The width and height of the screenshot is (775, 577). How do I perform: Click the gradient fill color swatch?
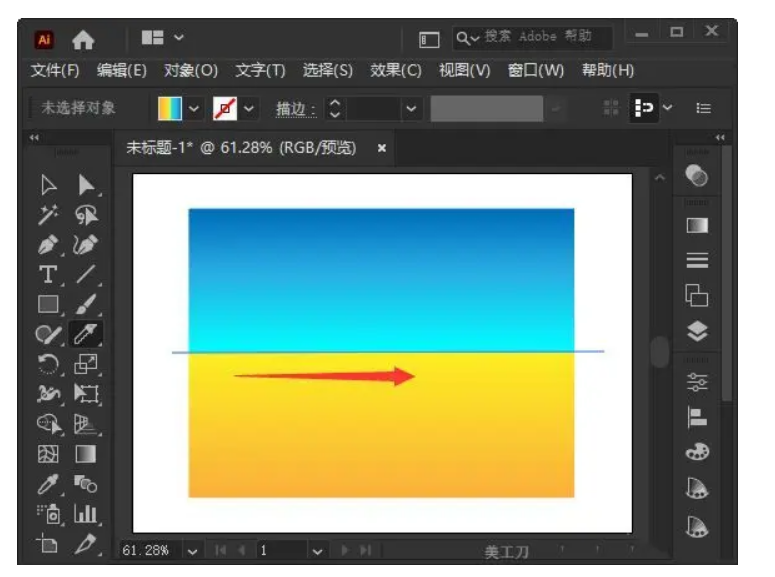pyautogui.click(x=170, y=108)
